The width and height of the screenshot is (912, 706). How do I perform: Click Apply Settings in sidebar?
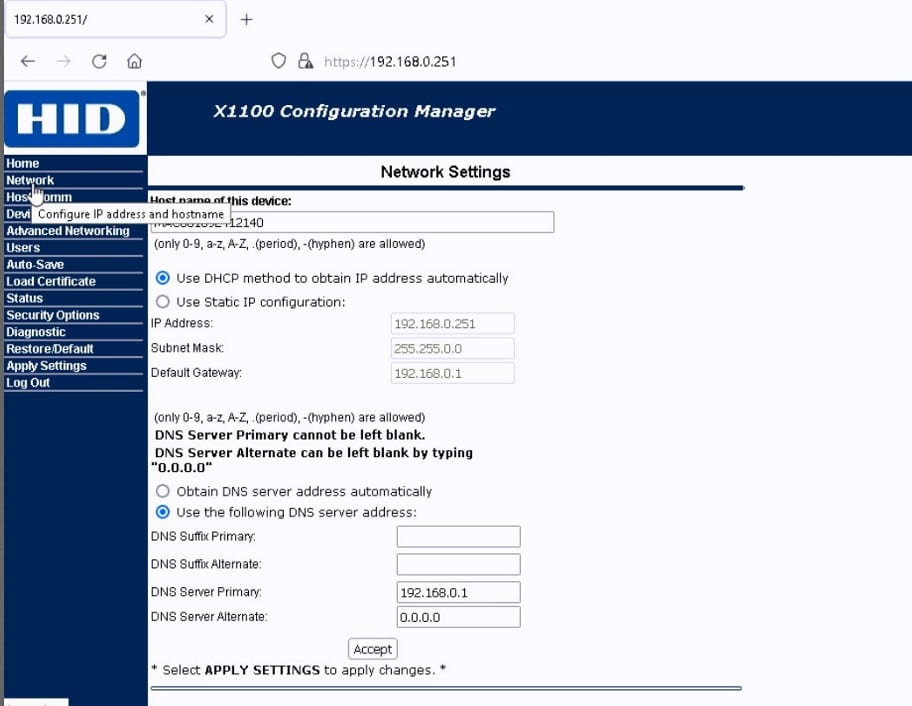click(x=47, y=366)
